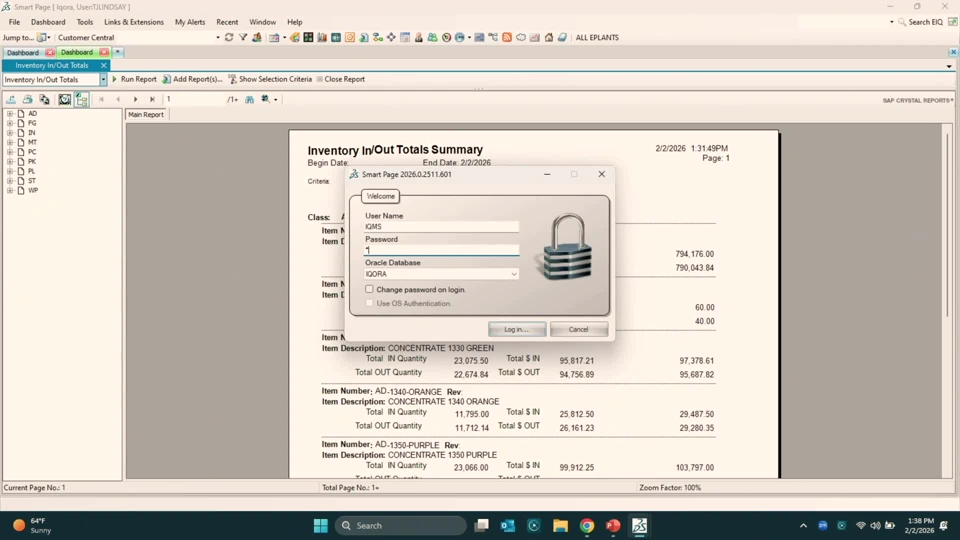Click the Zoom magnifier icon in the report toolbar
Viewport: 960px width, 540px height.
266,99
